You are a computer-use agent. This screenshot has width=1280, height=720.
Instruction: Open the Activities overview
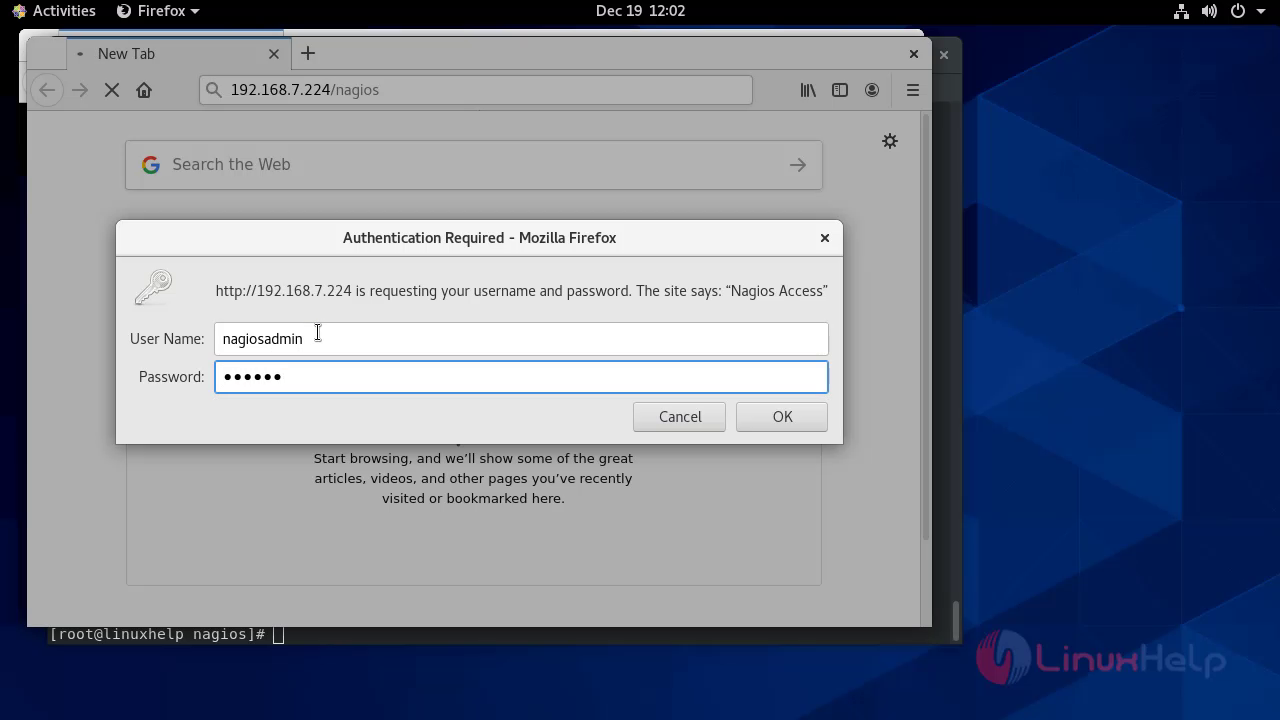(54, 11)
